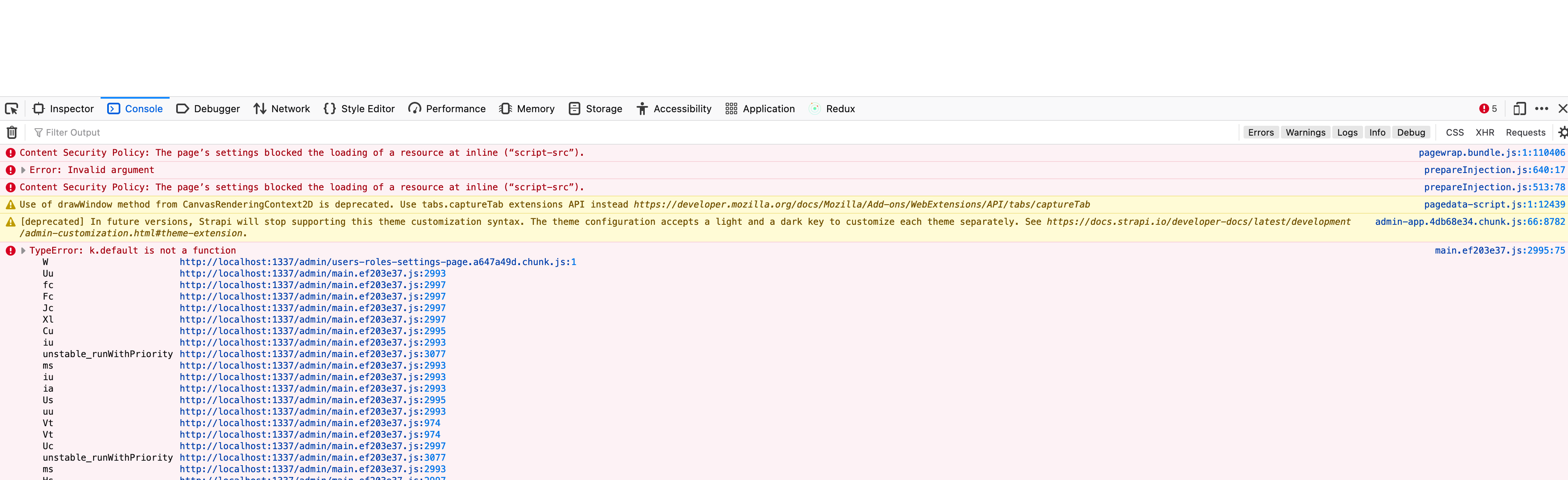Toggle the Errors log filter
This screenshot has width=1568, height=480.
pos(1261,132)
